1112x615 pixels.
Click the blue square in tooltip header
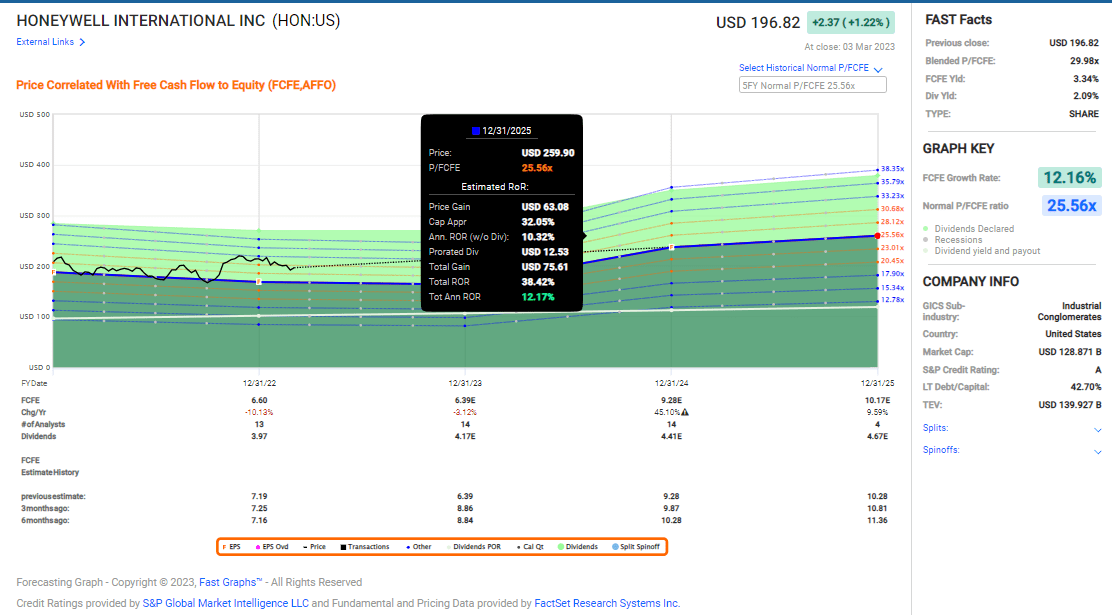click(x=476, y=131)
